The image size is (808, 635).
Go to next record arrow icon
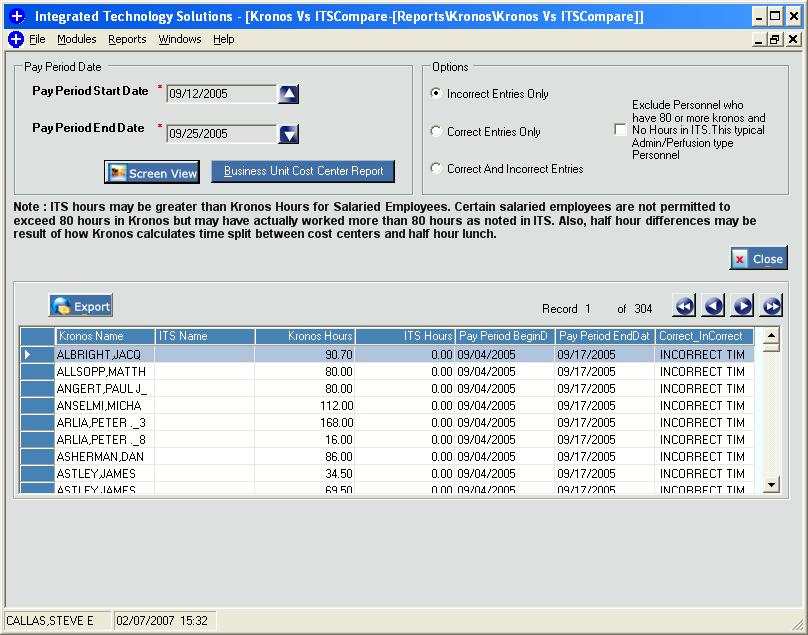pos(742,307)
